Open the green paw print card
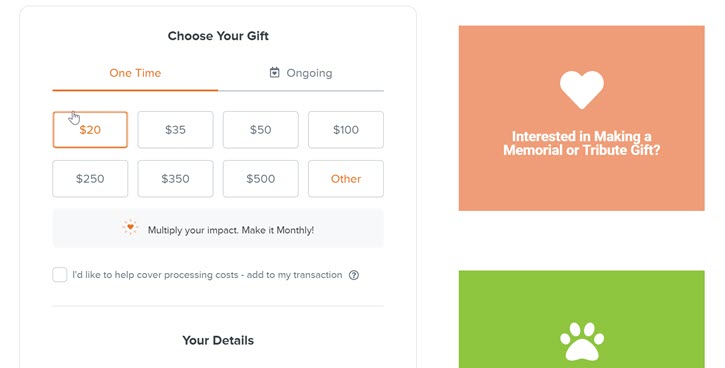 [582, 319]
